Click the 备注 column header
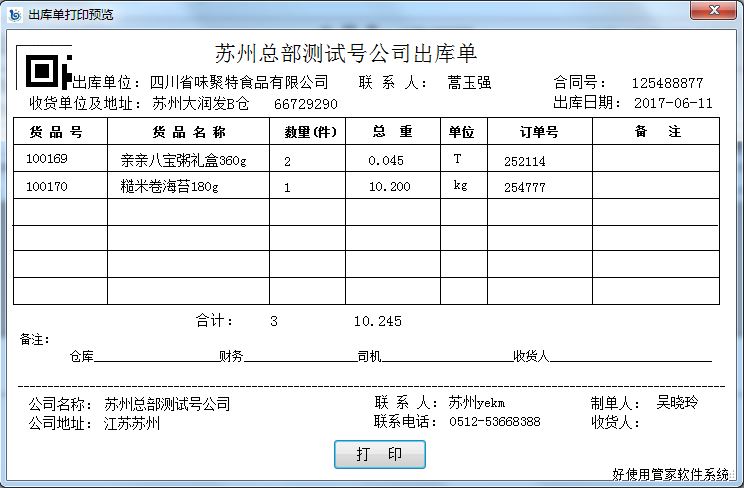Image resolution: width=744 pixels, height=488 pixels. [656, 132]
